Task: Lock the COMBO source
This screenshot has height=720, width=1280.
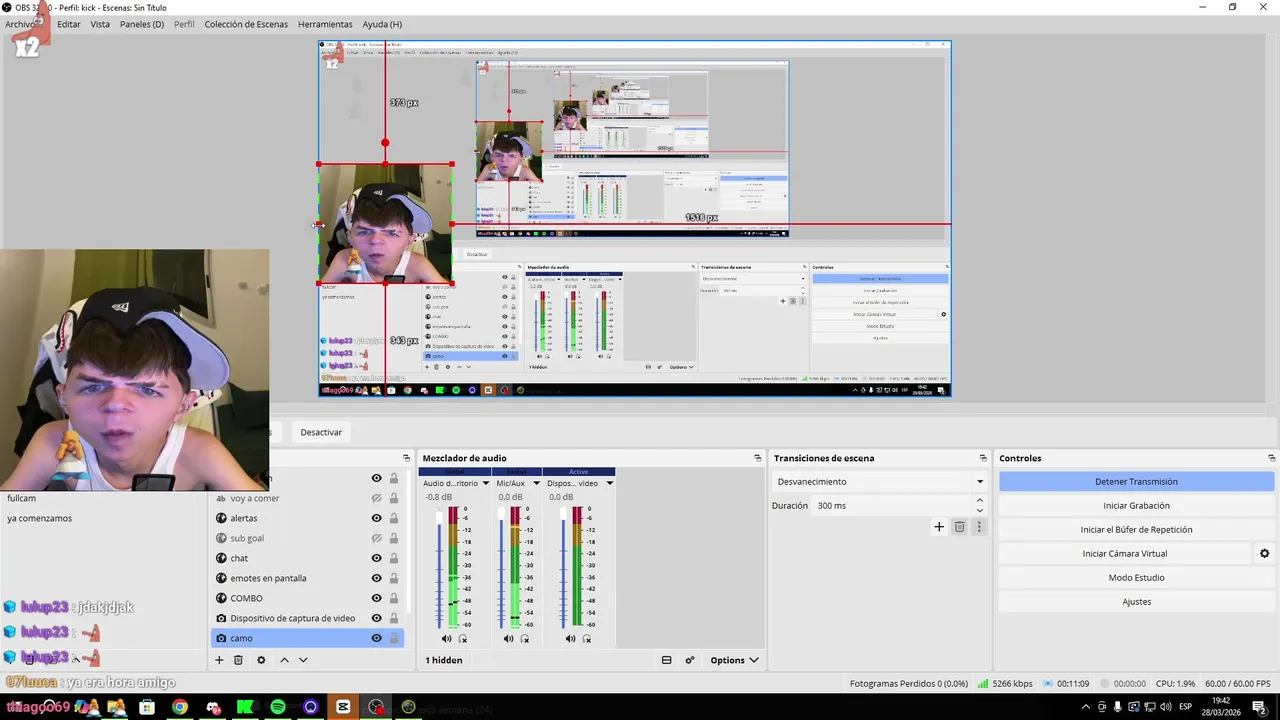Action: pos(394,598)
